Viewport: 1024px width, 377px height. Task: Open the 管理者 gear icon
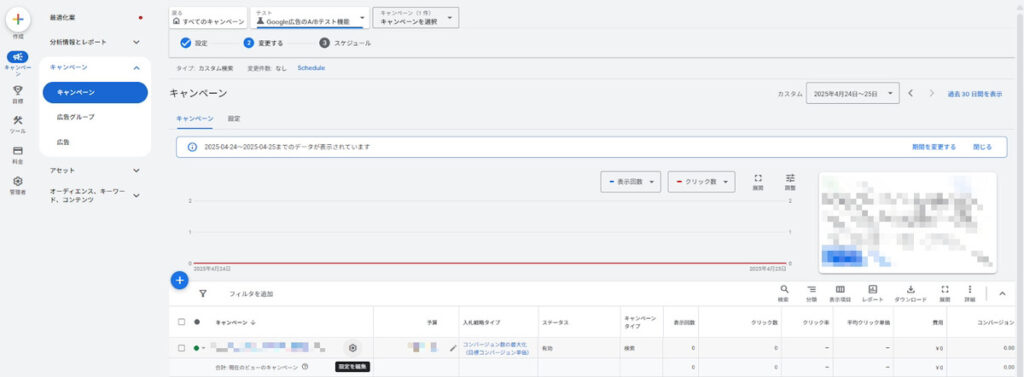[x=18, y=181]
